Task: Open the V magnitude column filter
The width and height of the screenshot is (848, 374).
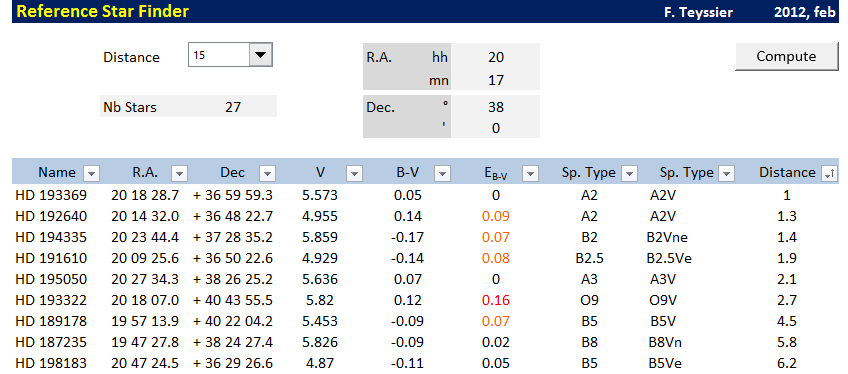Action: click(354, 173)
